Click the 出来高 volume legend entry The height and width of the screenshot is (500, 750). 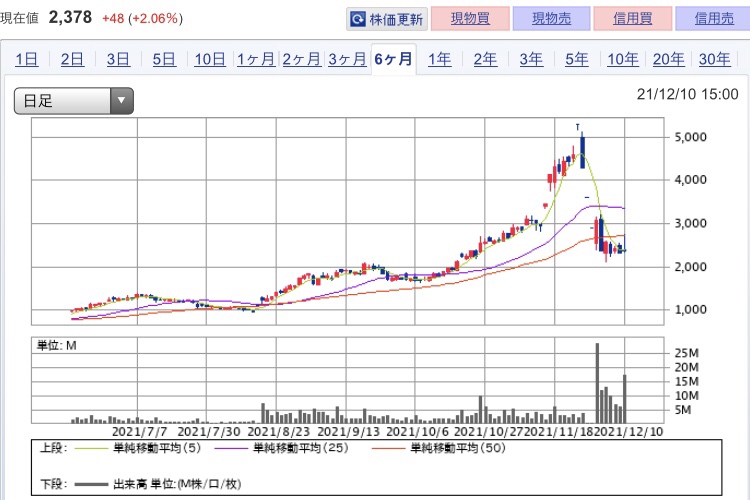click(158, 484)
